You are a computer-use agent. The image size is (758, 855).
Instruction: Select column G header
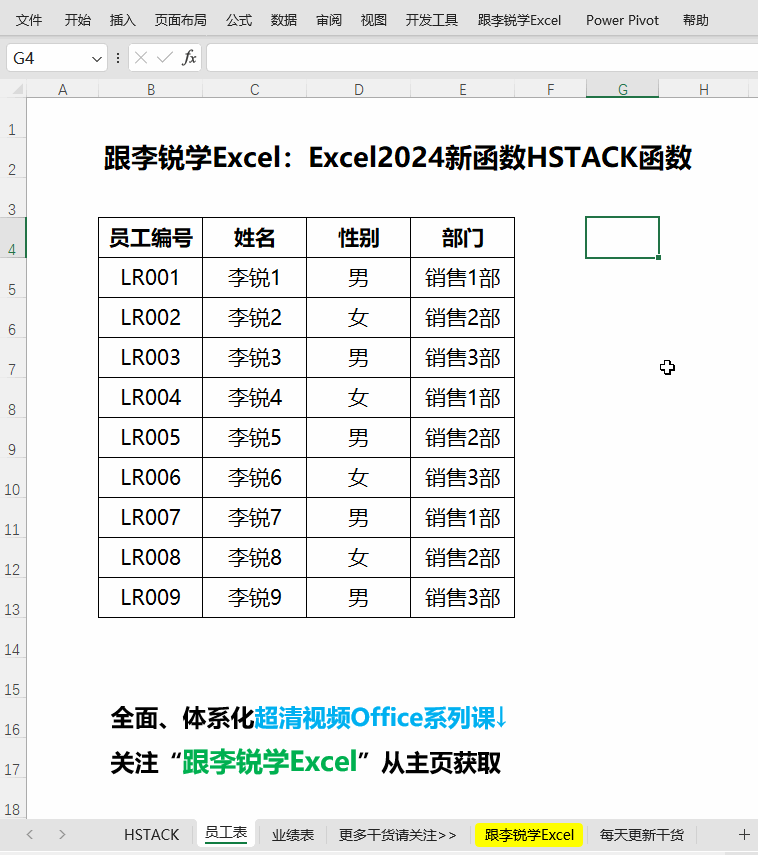622,89
